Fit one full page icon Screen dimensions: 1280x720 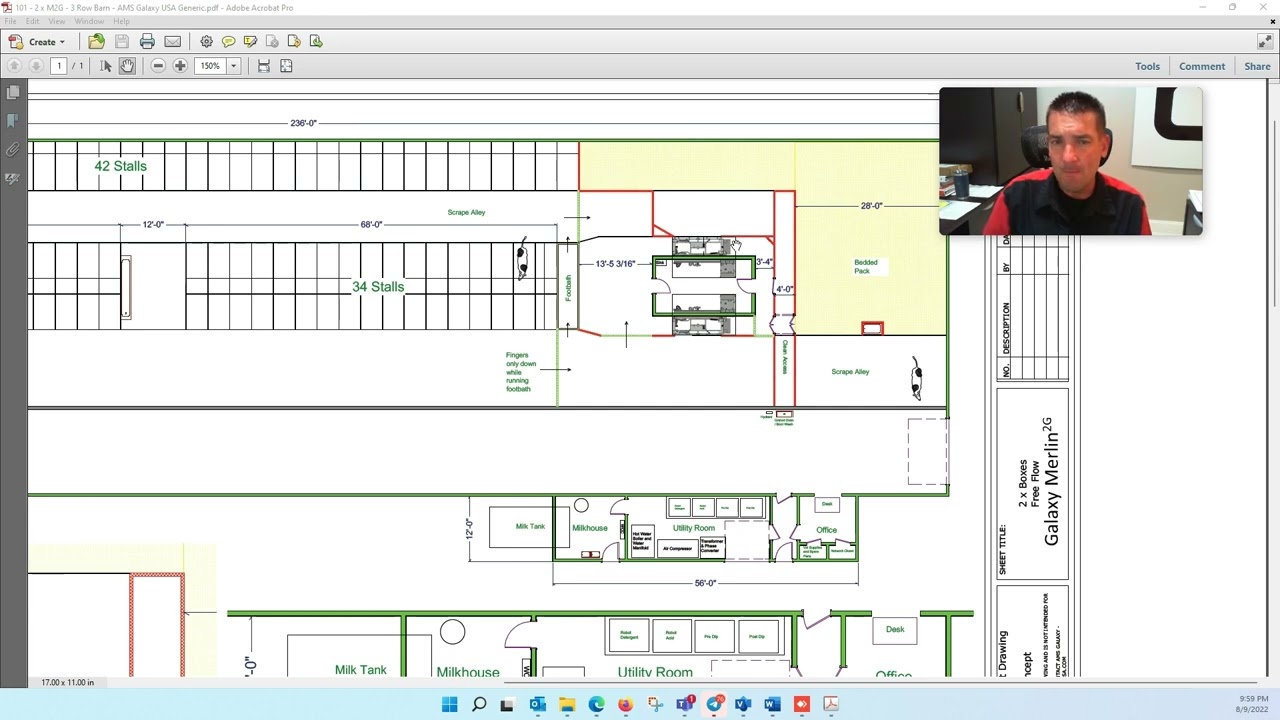(x=286, y=66)
